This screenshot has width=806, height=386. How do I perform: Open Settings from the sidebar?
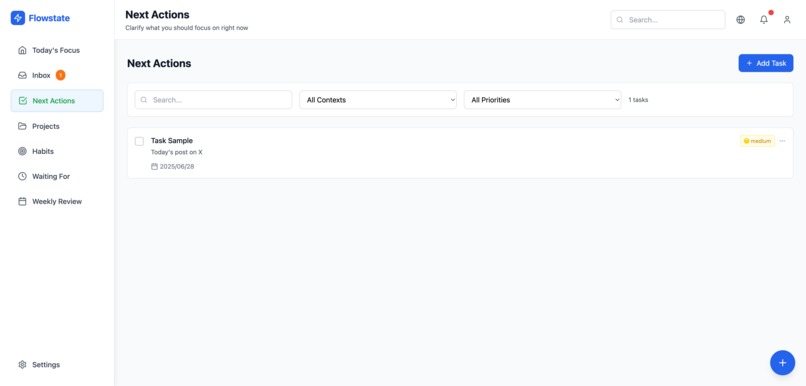click(57, 364)
